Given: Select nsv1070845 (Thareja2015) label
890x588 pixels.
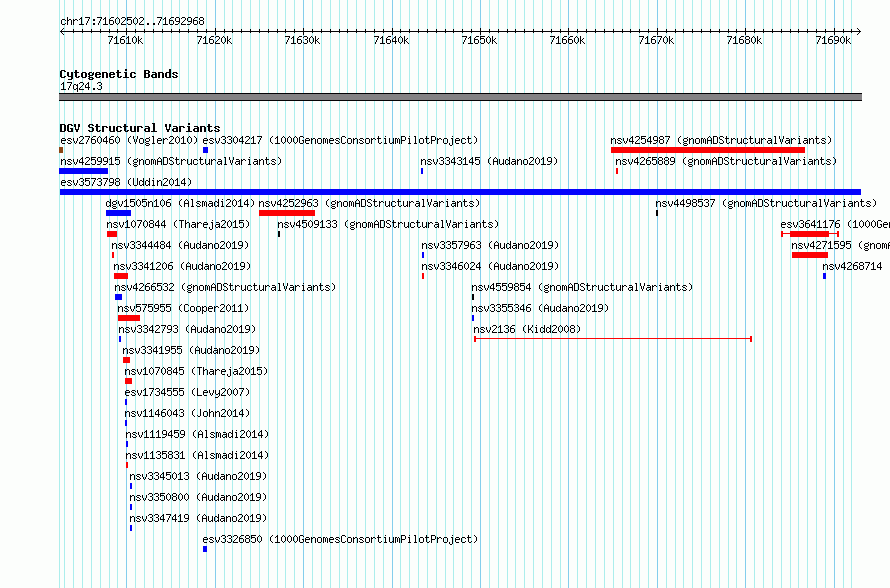Looking at the screenshot, I should tap(196, 371).
